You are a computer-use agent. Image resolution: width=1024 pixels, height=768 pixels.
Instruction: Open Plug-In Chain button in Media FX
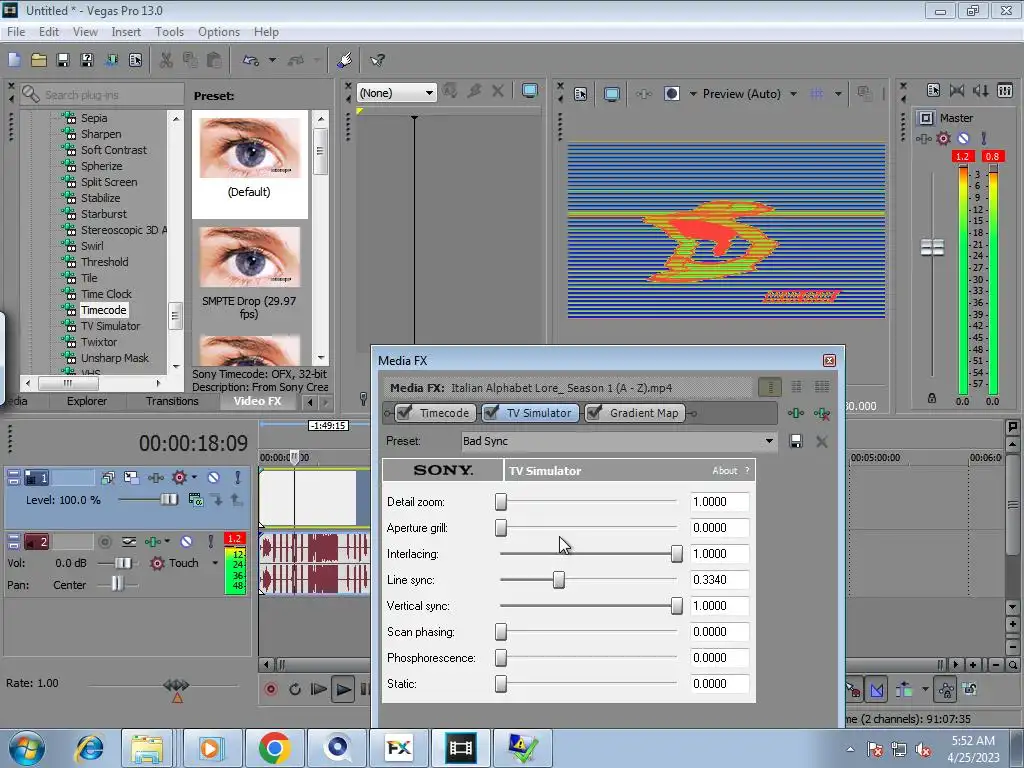(x=795, y=413)
